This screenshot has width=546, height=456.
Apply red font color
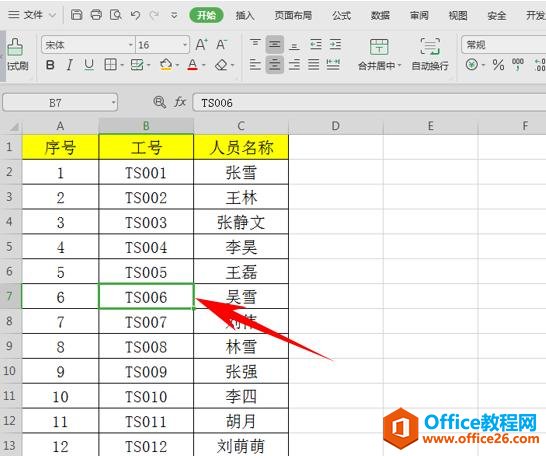[x=192, y=65]
